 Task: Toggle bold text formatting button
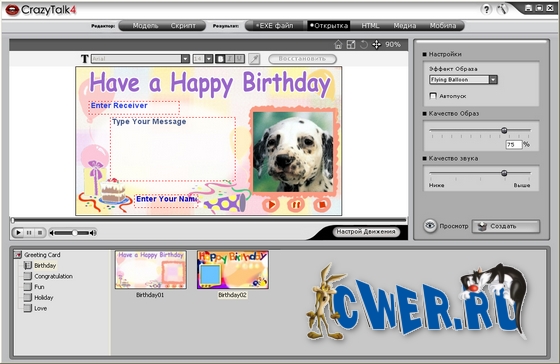pyautogui.click(x=220, y=59)
